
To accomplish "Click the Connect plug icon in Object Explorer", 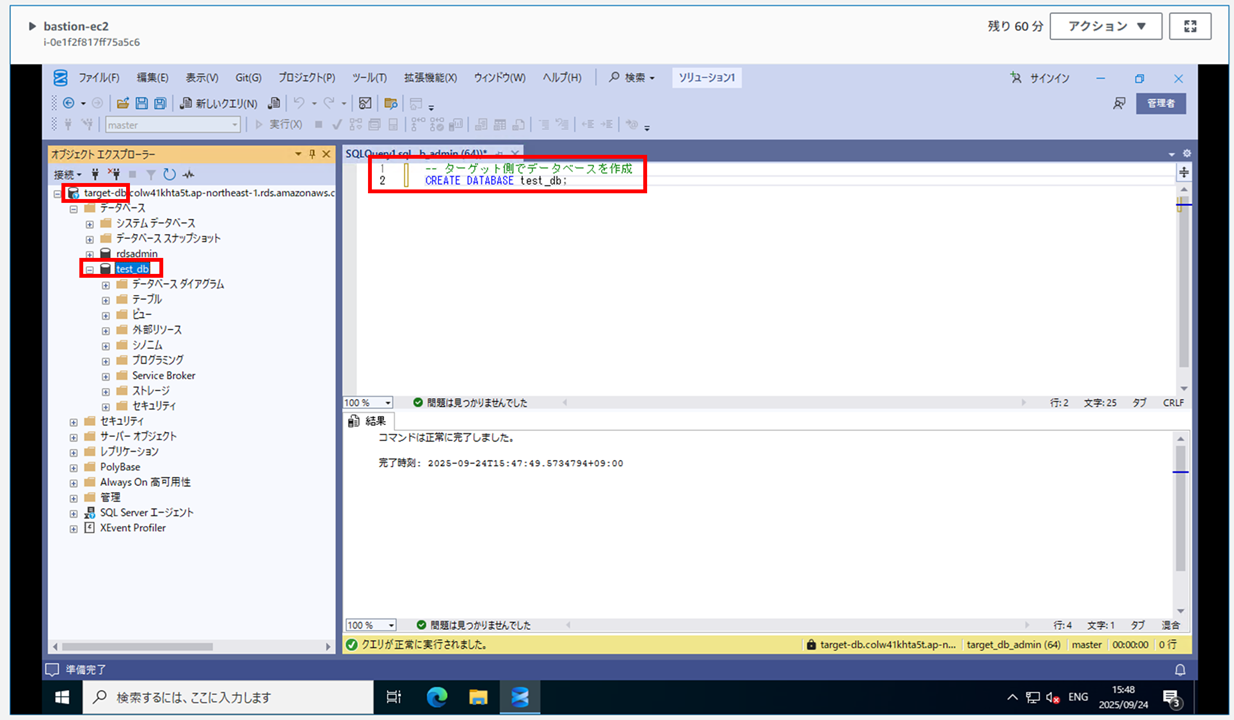I will click(x=96, y=174).
